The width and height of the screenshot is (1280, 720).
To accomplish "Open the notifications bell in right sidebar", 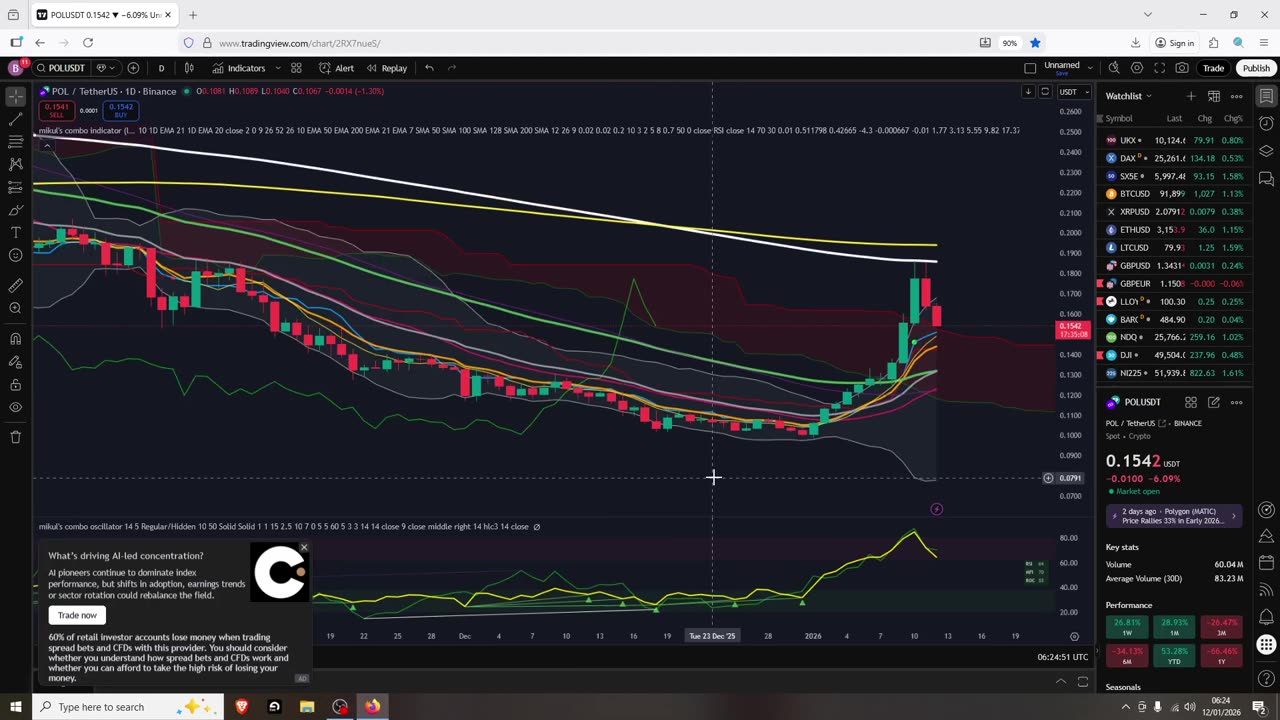I will point(1266,617).
